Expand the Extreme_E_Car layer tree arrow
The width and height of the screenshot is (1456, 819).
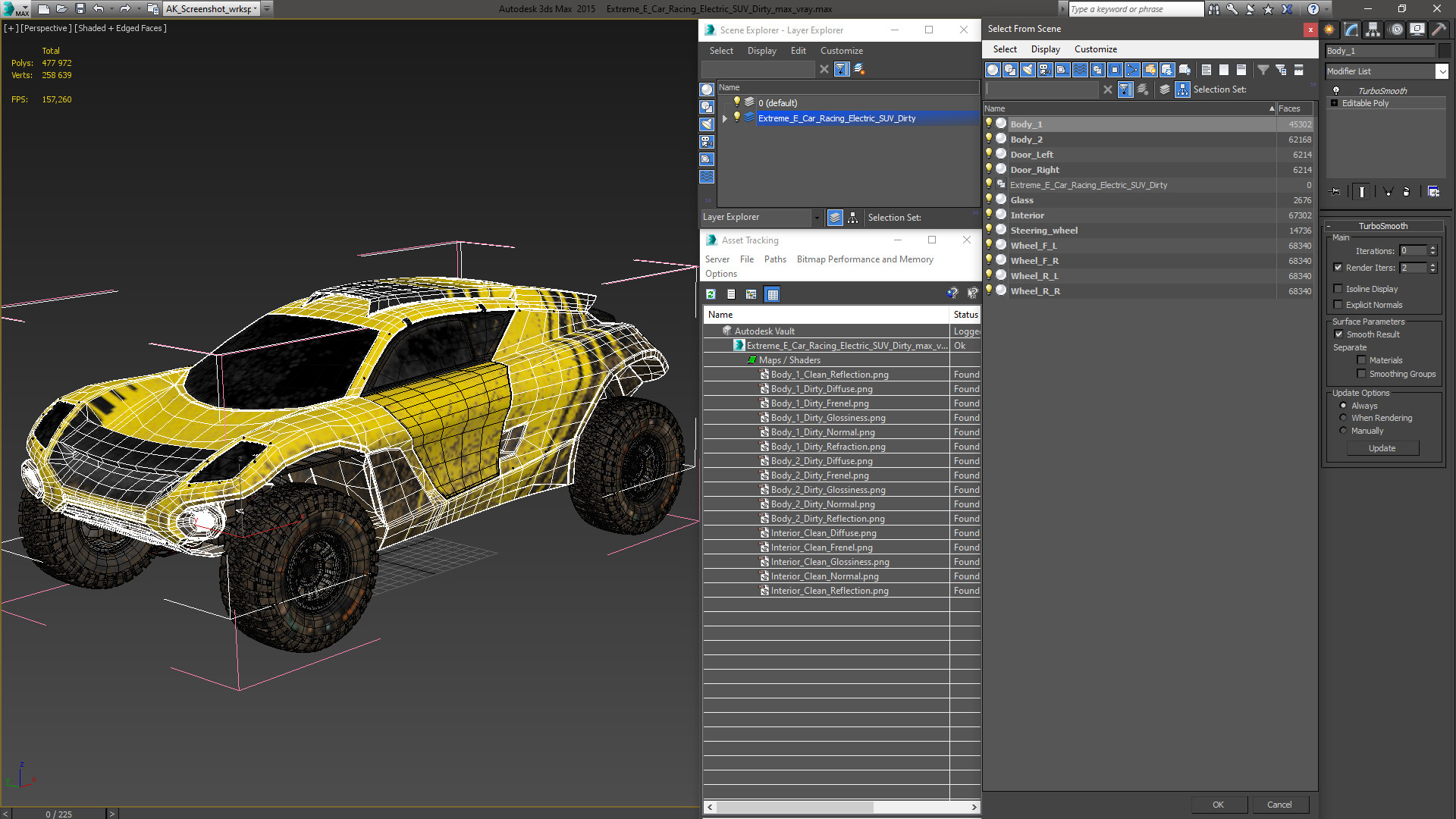coord(725,118)
